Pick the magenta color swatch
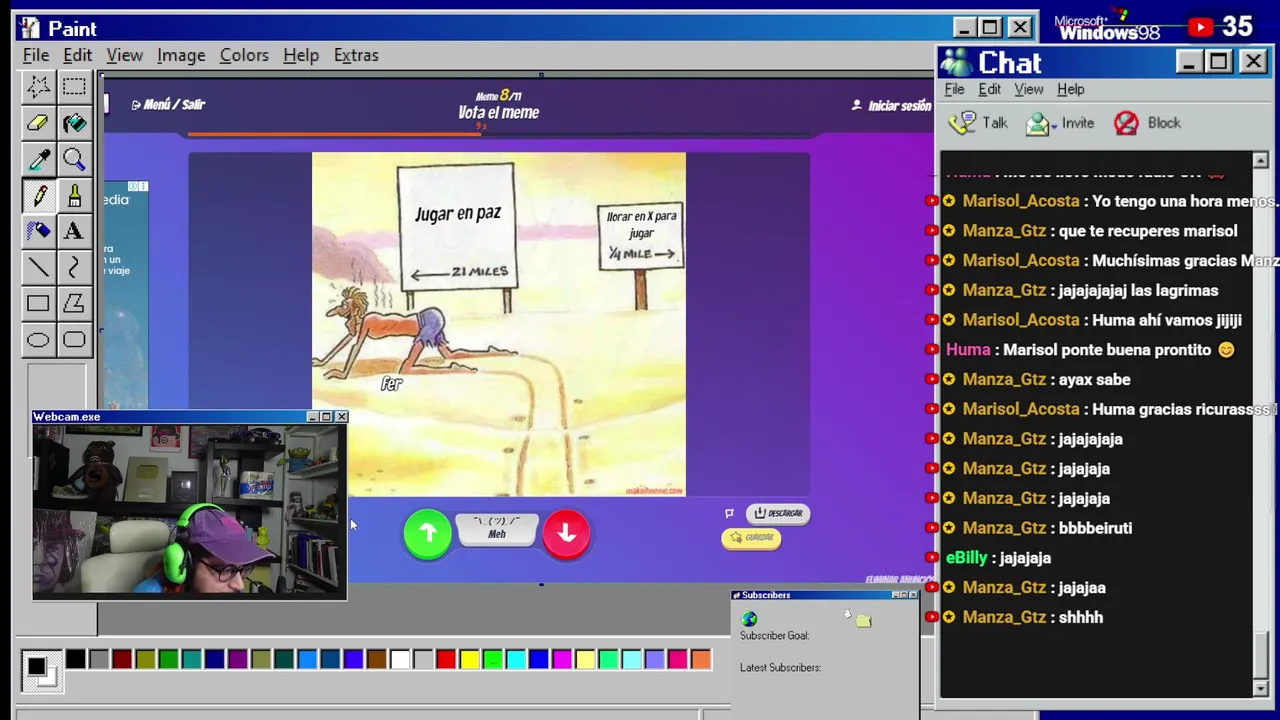The image size is (1280, 720). coord(562,659)
